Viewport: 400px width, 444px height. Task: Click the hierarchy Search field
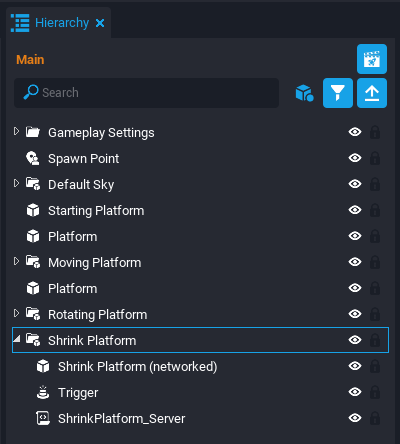(x=146, y=93)
